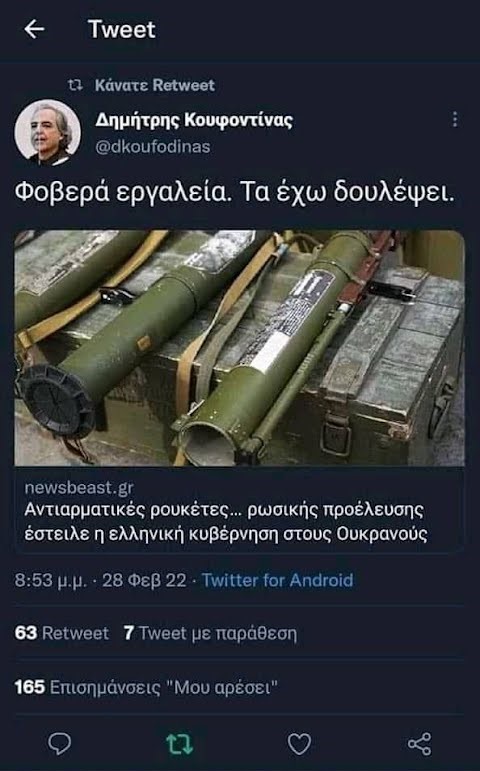
Task: Tap the share icon
Action: (x=420, y=744)
